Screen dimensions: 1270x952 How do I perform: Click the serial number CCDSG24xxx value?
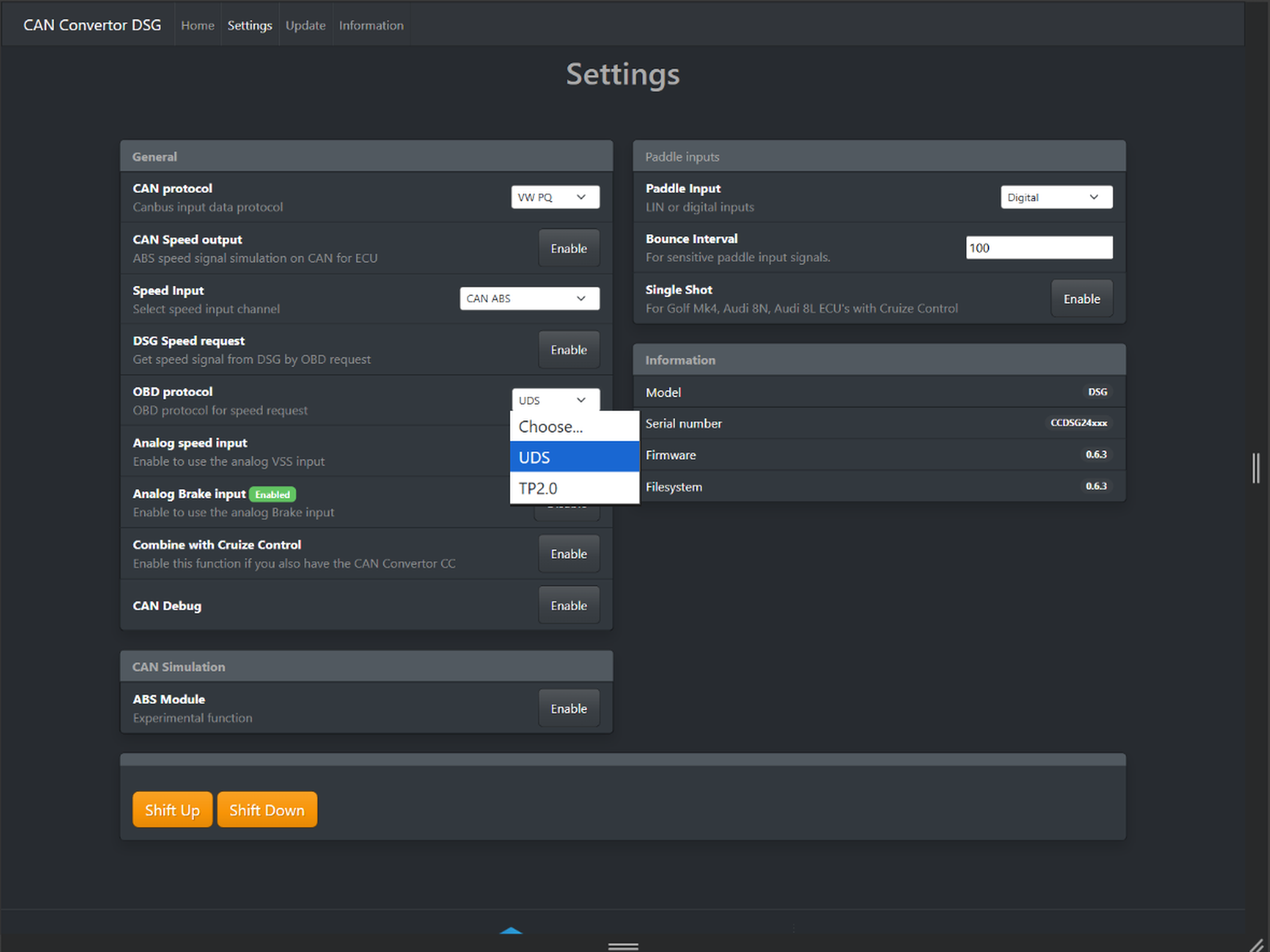[x=1079, y=423]
